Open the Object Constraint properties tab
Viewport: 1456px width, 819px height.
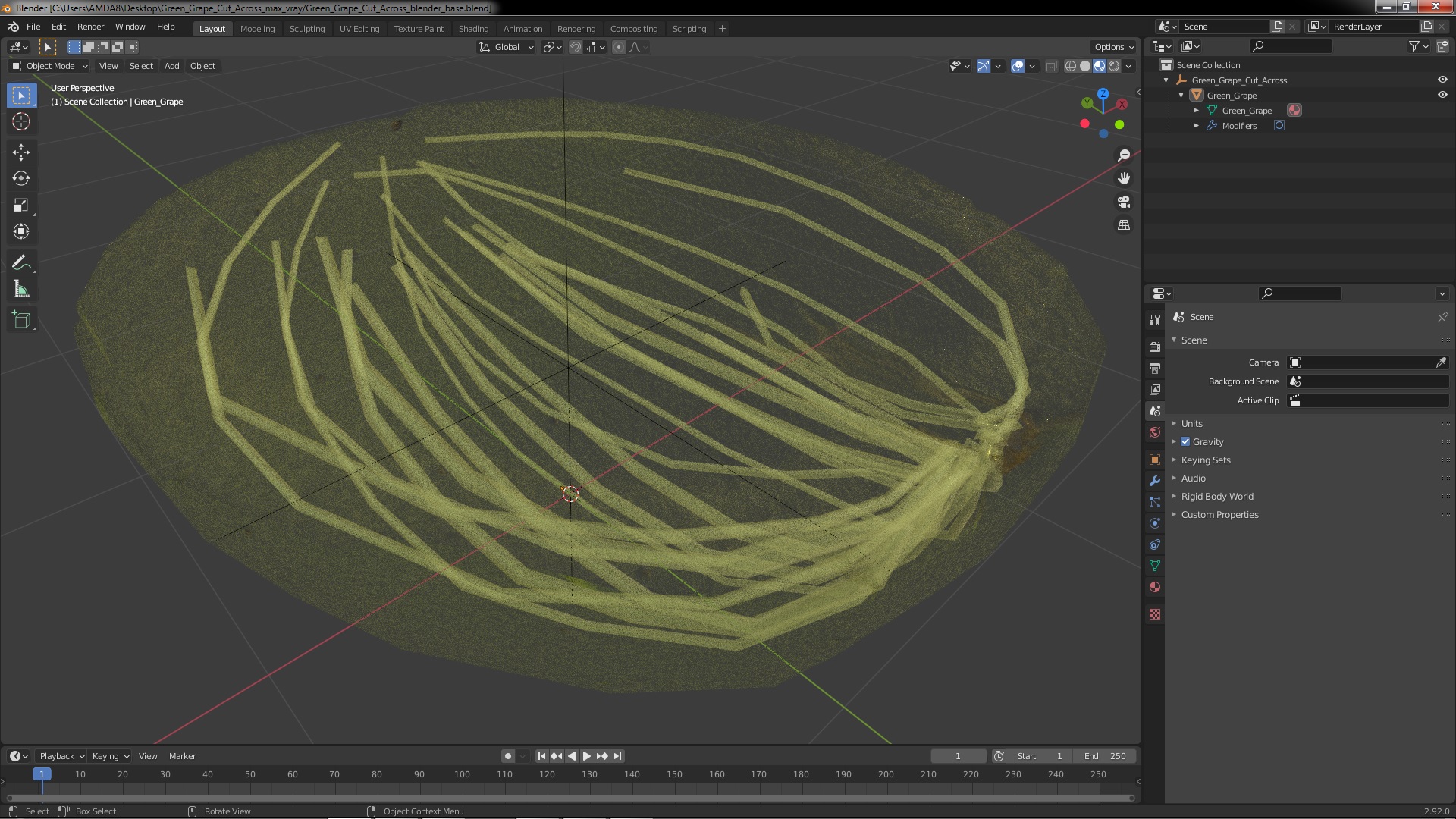click(x=1155, y=544)
